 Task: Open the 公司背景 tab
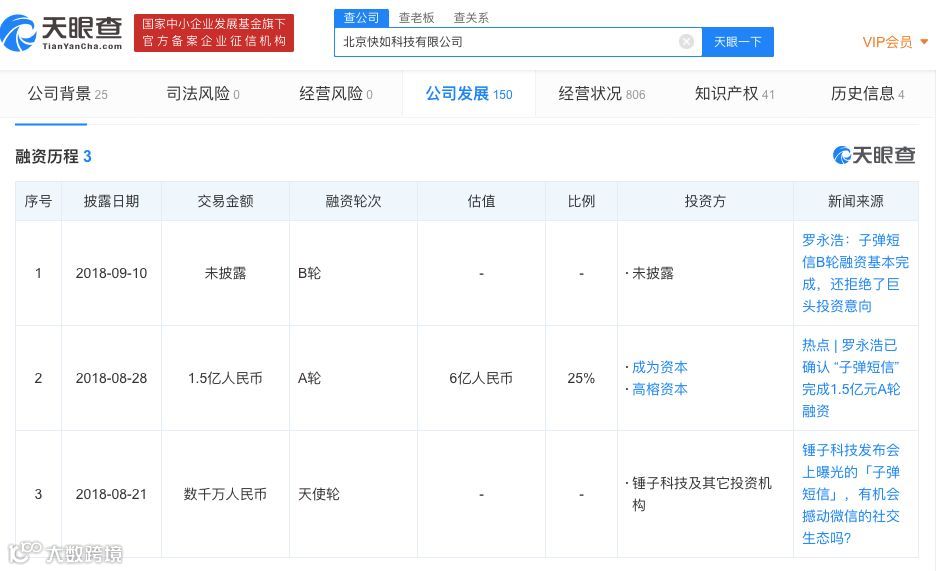tap(67, 94)
